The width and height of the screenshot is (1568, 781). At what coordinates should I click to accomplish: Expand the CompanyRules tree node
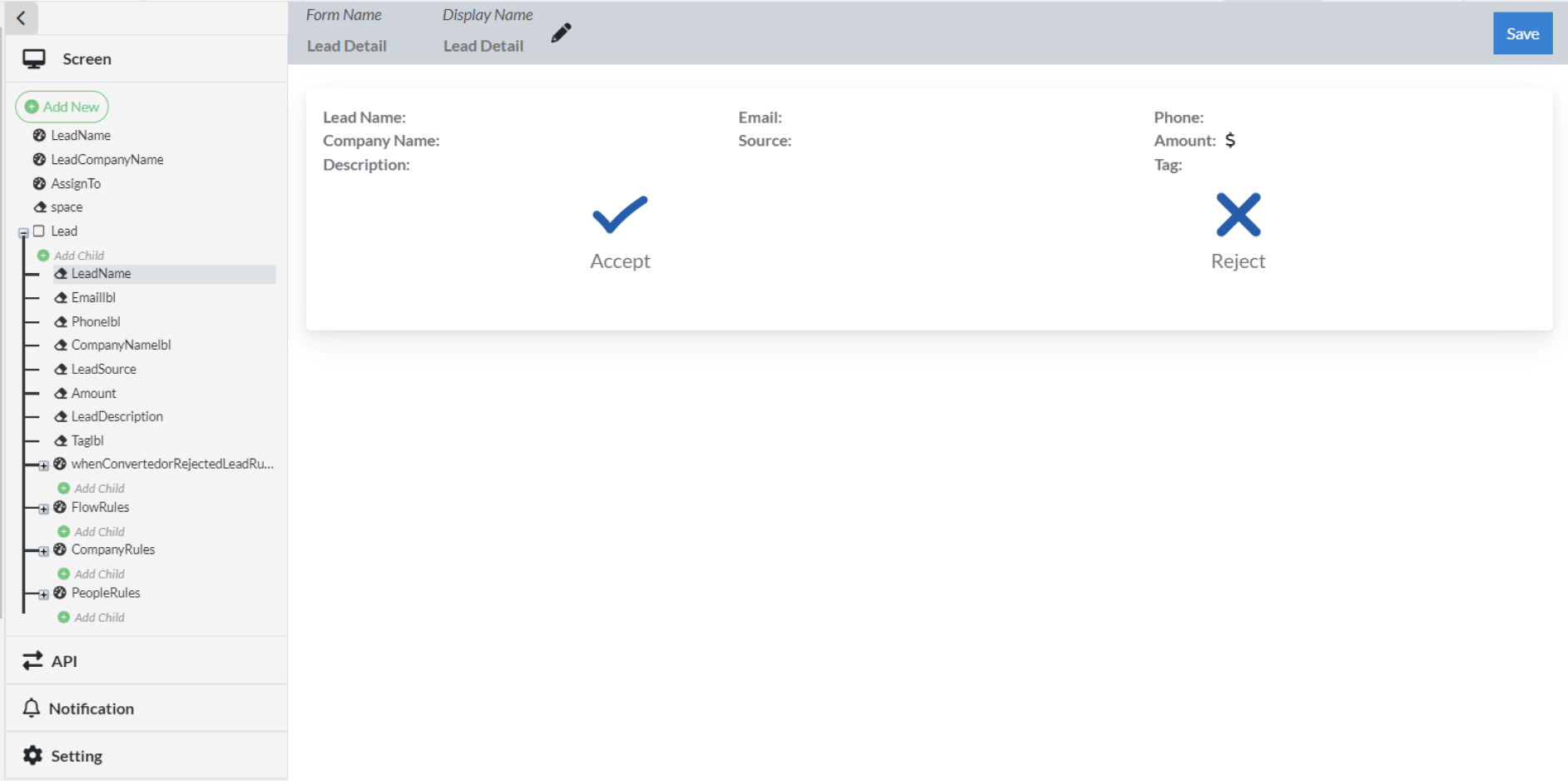[x=43, y=551]
